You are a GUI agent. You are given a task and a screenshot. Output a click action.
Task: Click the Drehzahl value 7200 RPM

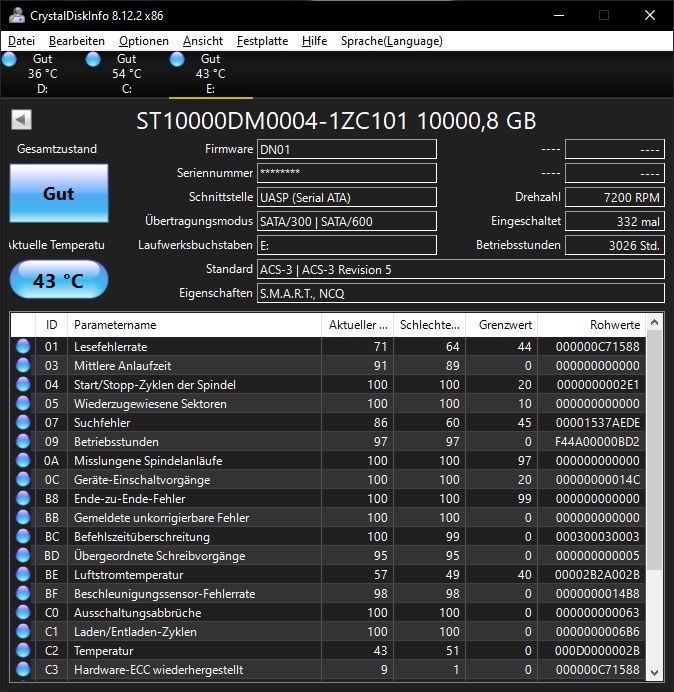[x=615, y=197]
